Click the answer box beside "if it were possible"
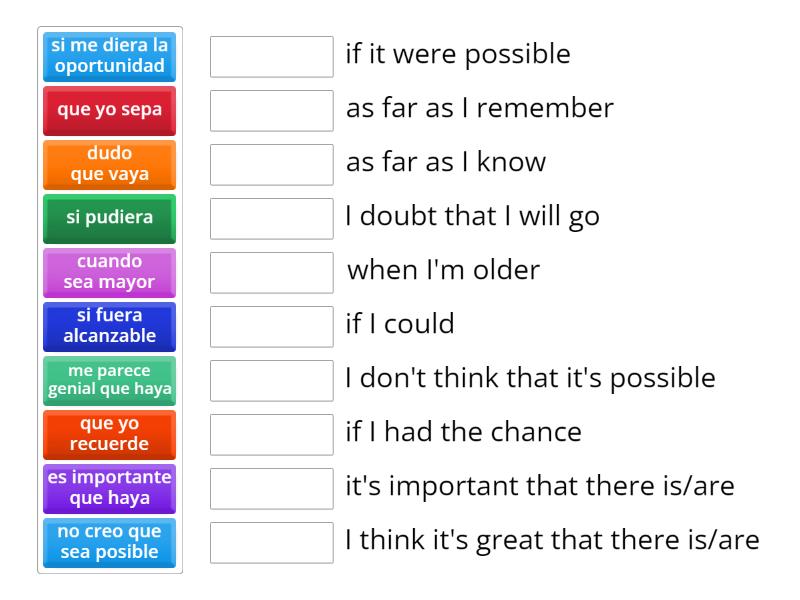800x600 pixels. (x=271, y=57)
